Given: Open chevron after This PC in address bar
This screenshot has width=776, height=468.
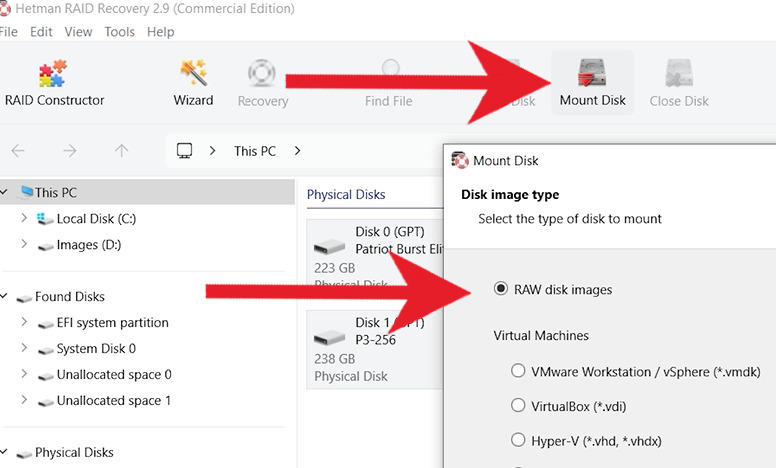Looking at the screenshot, I should point(297,150).
